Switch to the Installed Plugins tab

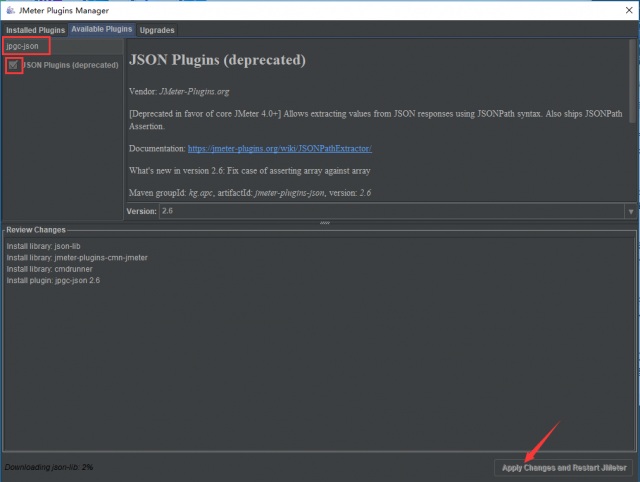35,30
